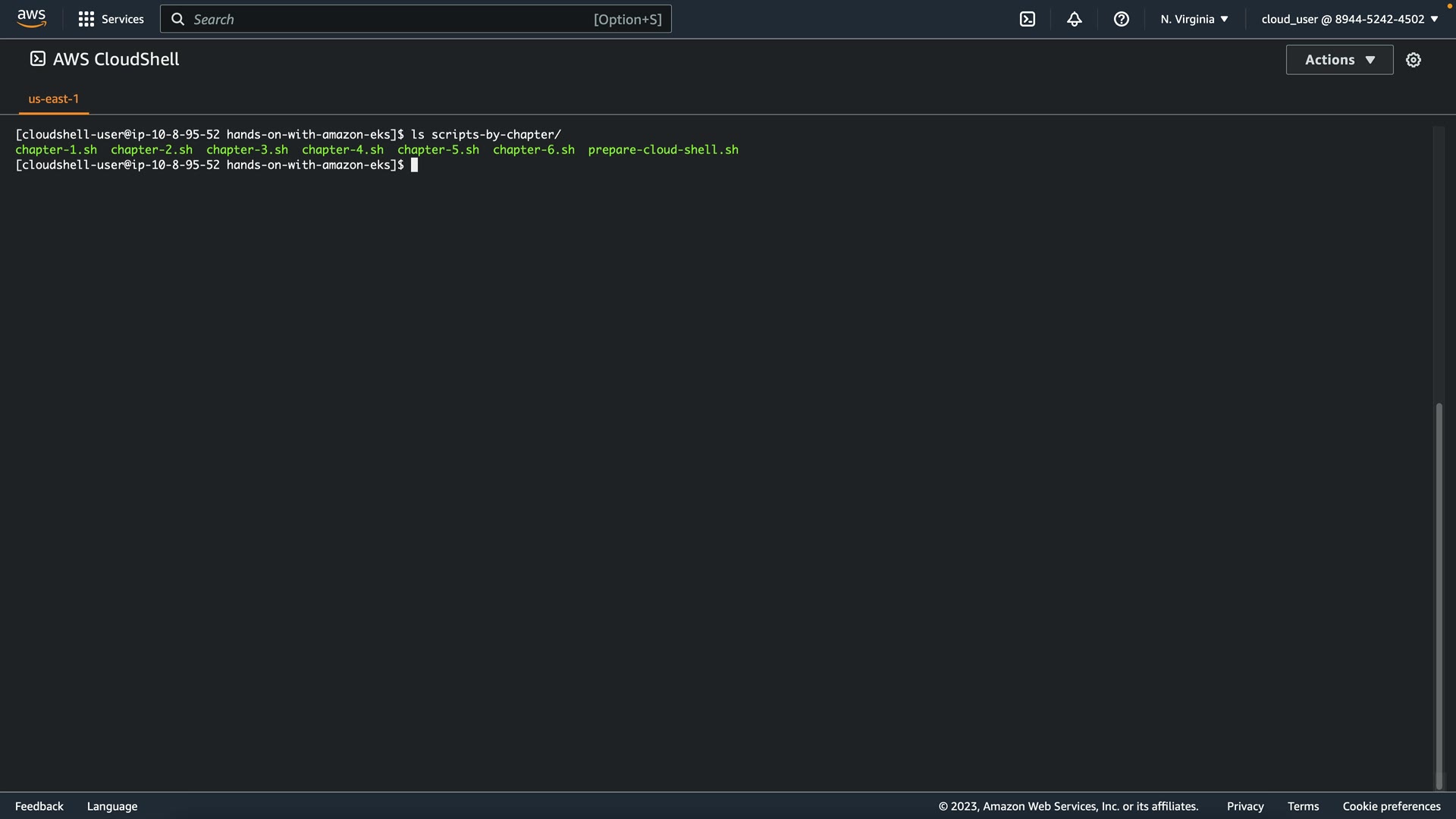This screenshot has height=819, width=1456.
Task: Click the Feedback link
Action: [x=39, y=806]
